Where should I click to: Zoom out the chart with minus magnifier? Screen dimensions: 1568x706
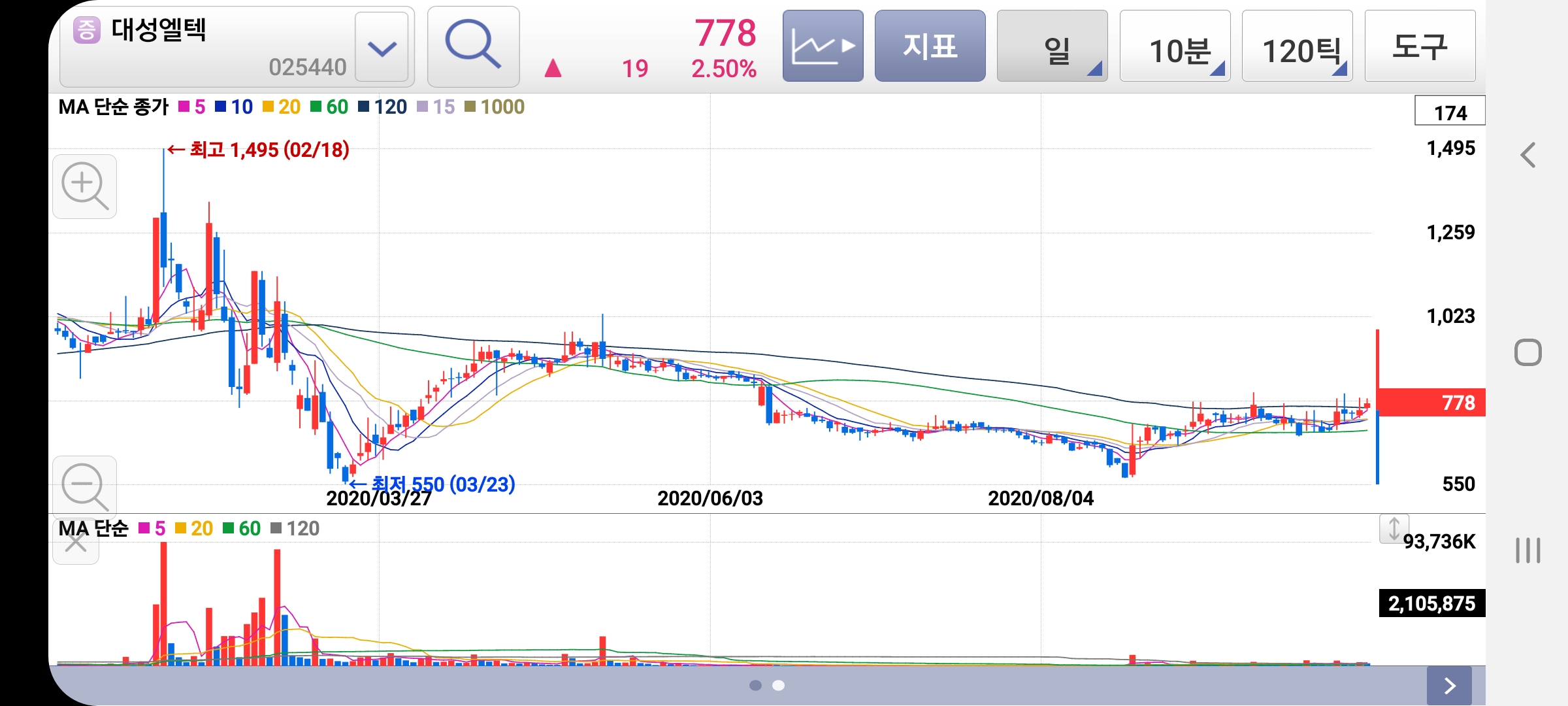click(84, 487)
